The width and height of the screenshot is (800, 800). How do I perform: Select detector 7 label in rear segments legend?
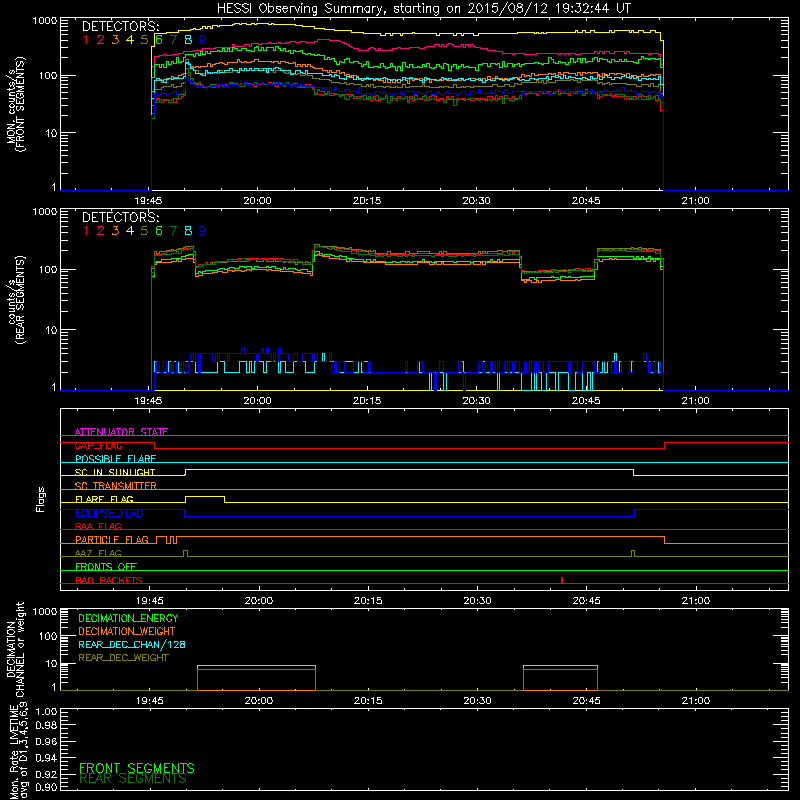click(x=173, y=231)
